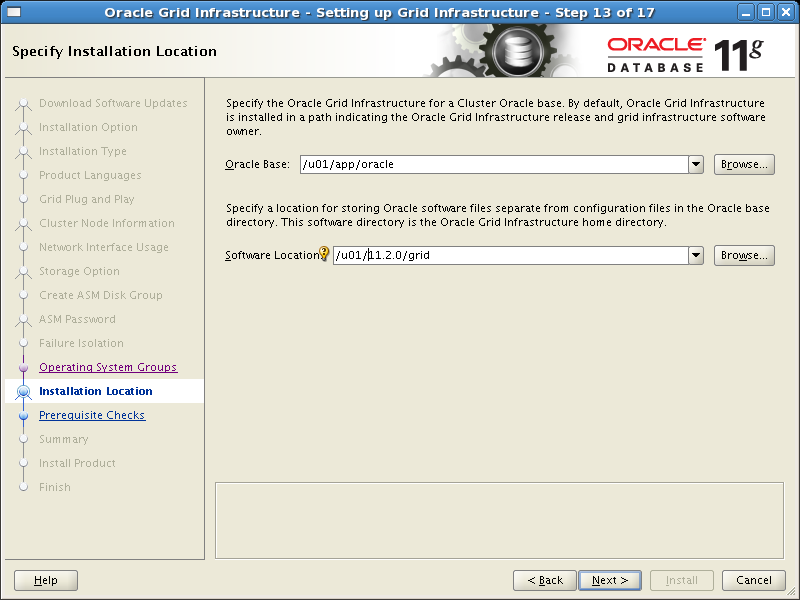Open the window menu icon in title bar
The height and width of the screenshot is (600, 800).
[13, 12]
